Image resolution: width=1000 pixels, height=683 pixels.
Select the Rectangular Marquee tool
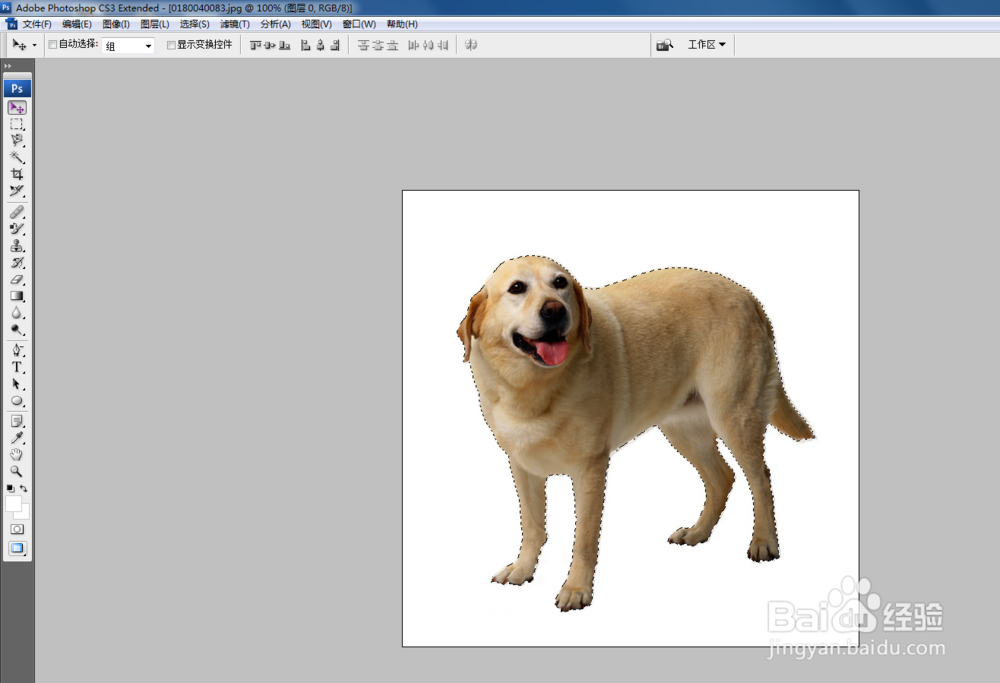[x=17, y=124]
